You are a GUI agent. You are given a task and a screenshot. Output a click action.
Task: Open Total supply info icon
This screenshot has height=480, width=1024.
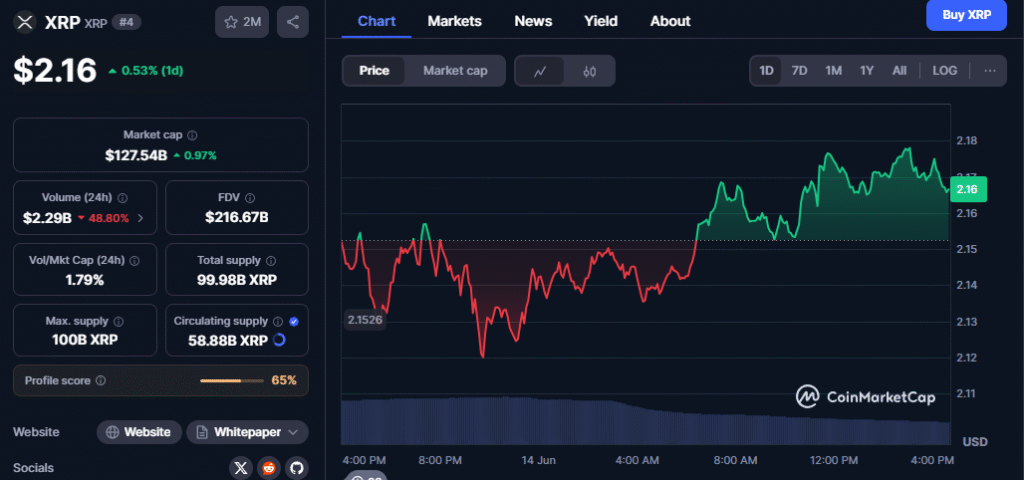(271, 261)
